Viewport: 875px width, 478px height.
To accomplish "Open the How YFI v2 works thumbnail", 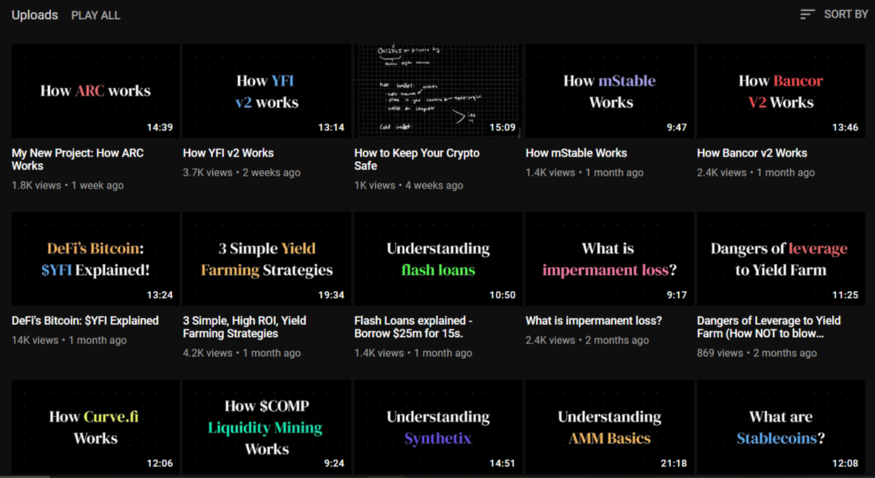I will pyautogui.click(x=266, y=91).
